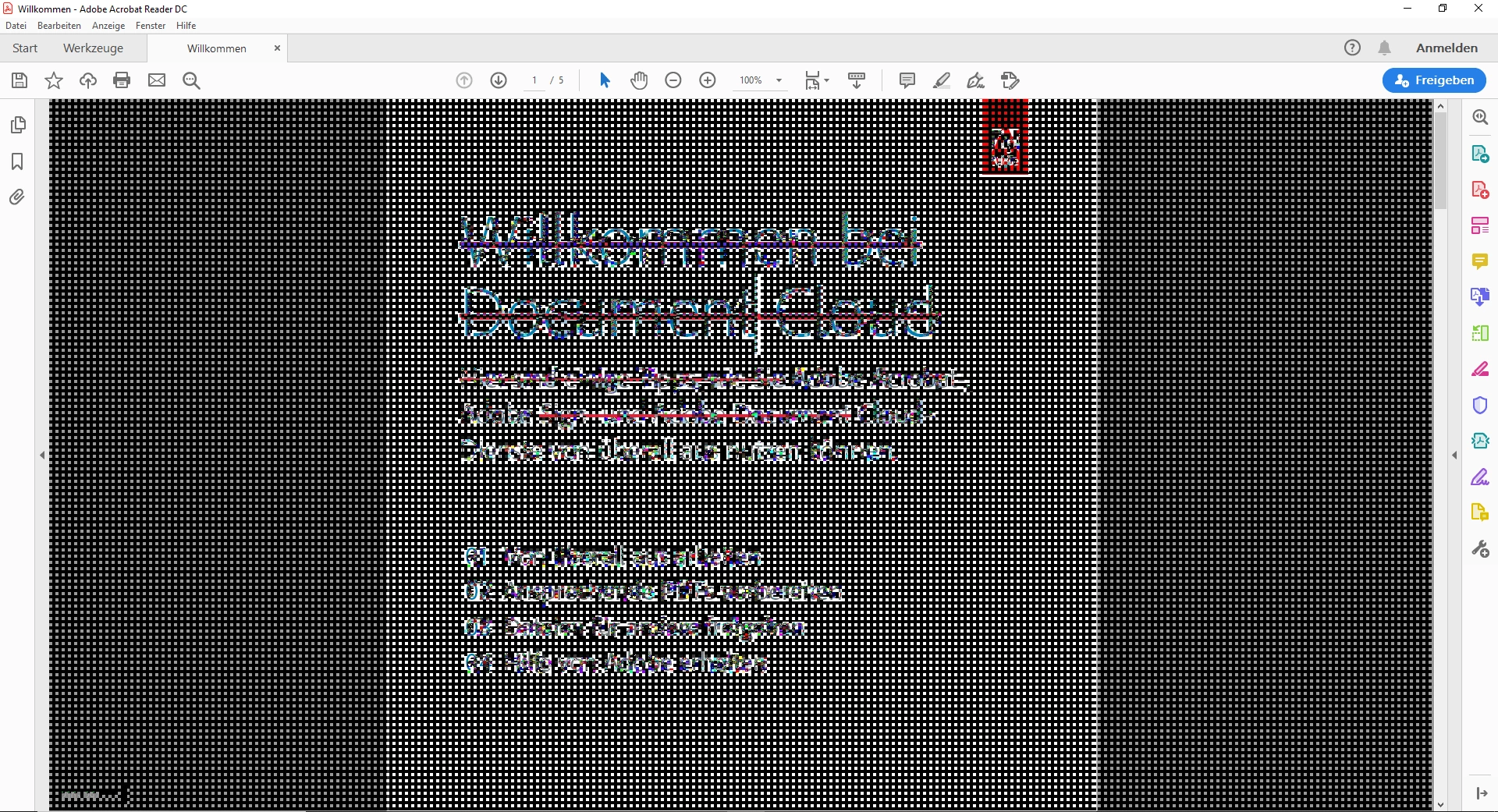Collapse the right tools pane arrow
The image size is (1498, 812).
1454,455
